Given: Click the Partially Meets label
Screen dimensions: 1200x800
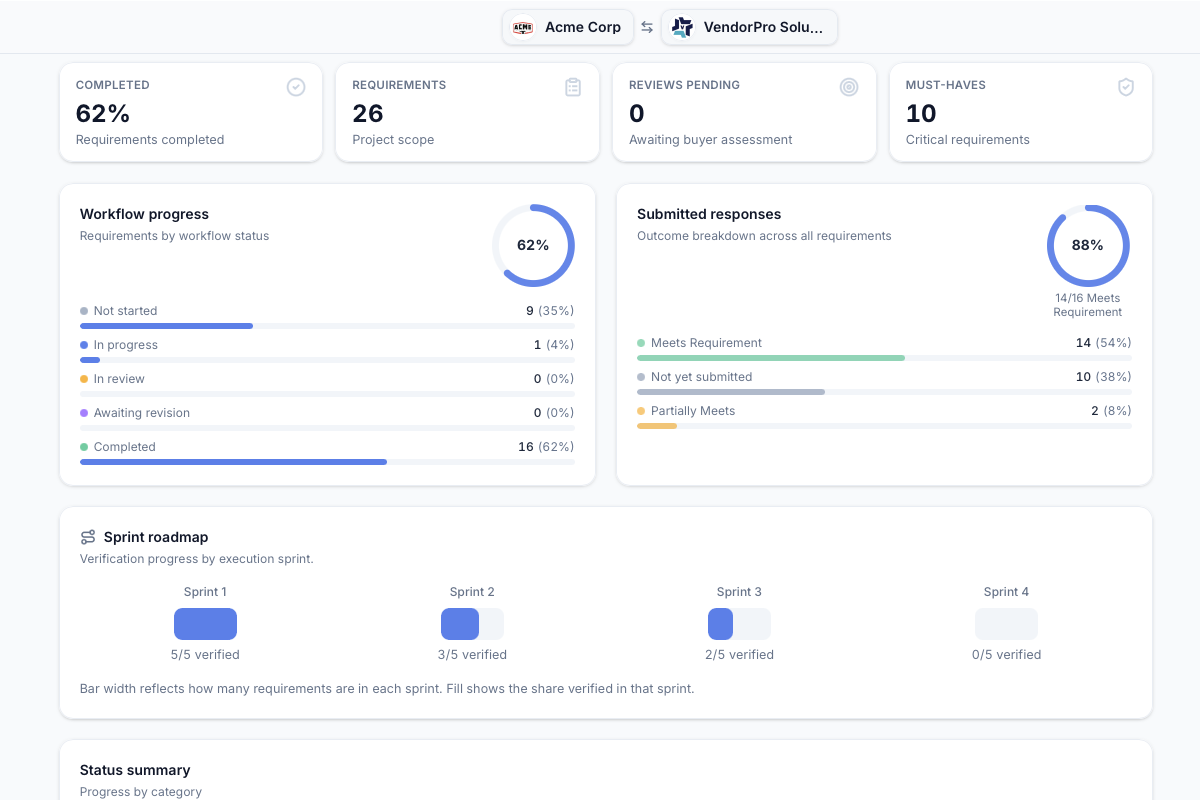Looking at the screenshot, I should point(693,411).
